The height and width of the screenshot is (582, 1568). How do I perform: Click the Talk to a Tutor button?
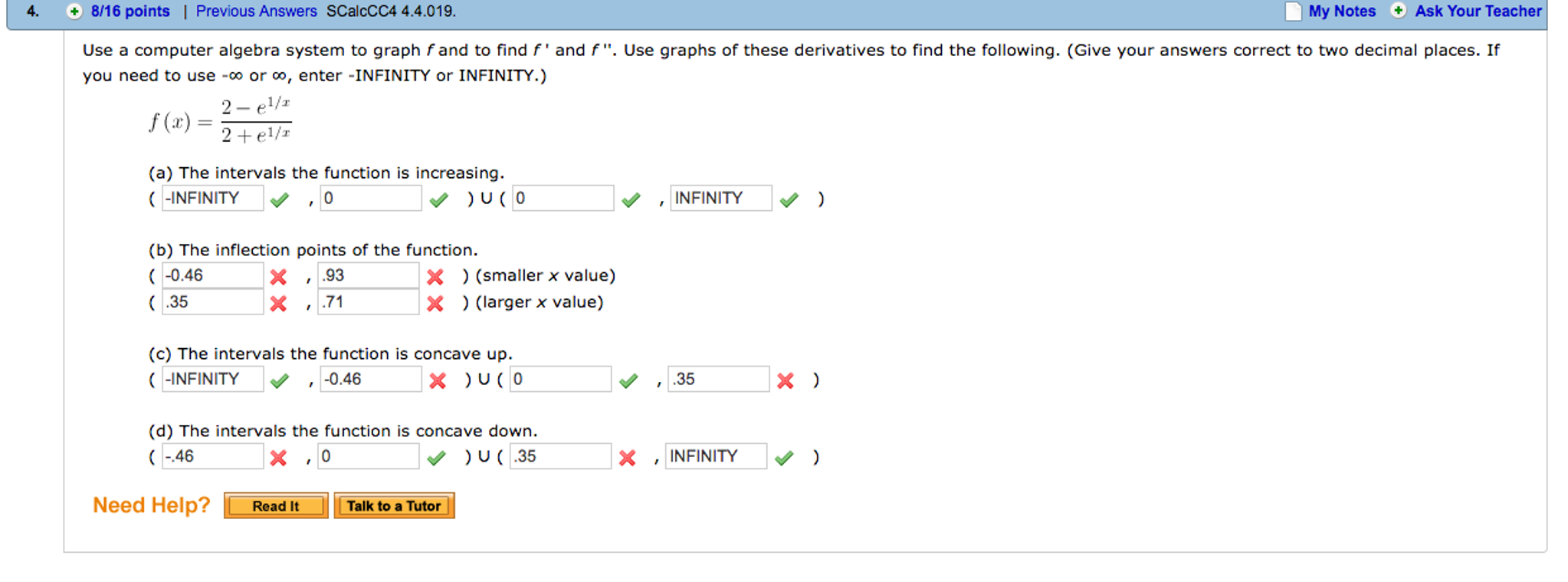pos(394,505)
